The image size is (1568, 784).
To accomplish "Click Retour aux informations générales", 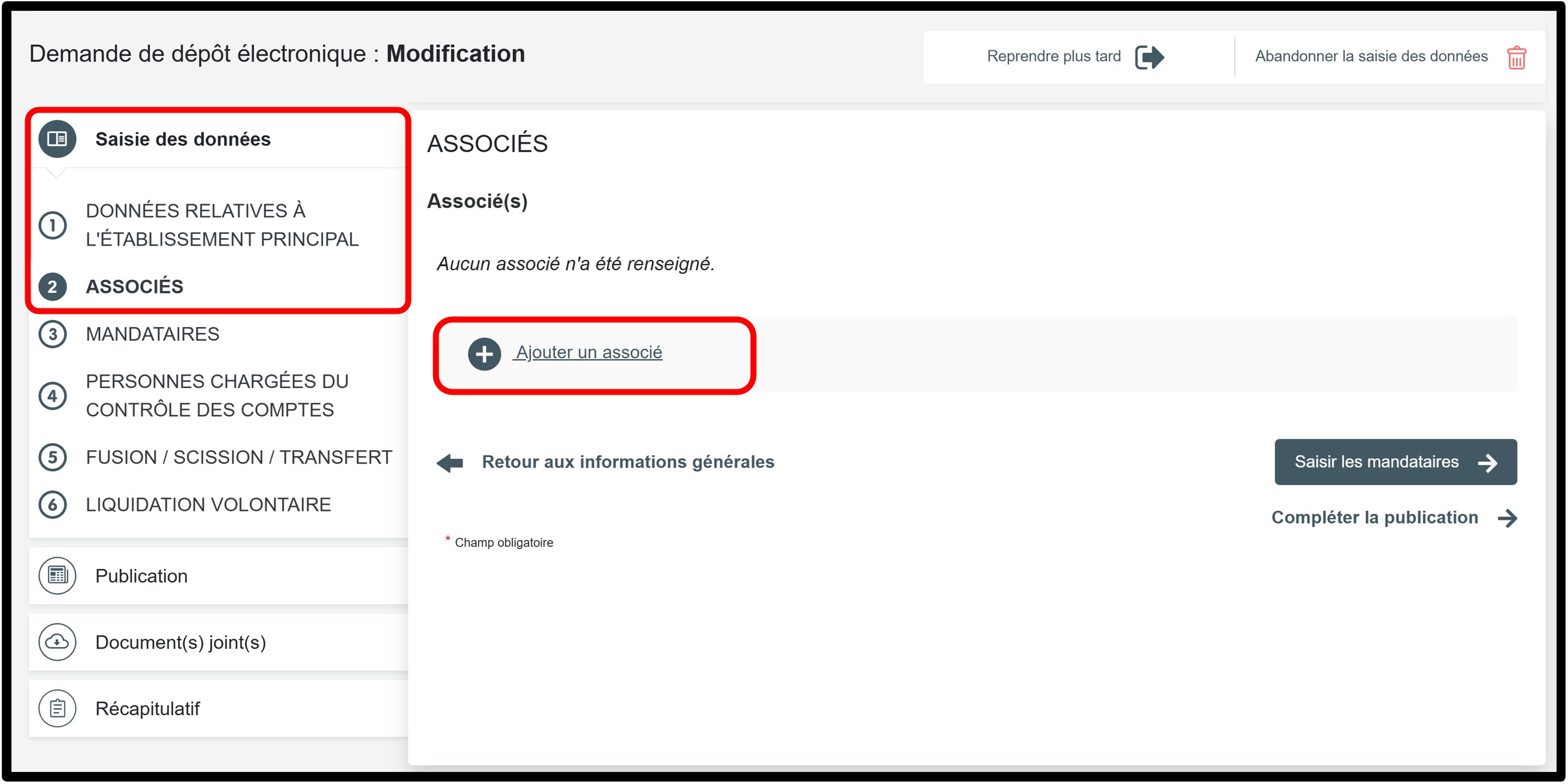I will [x=627, y=462].
